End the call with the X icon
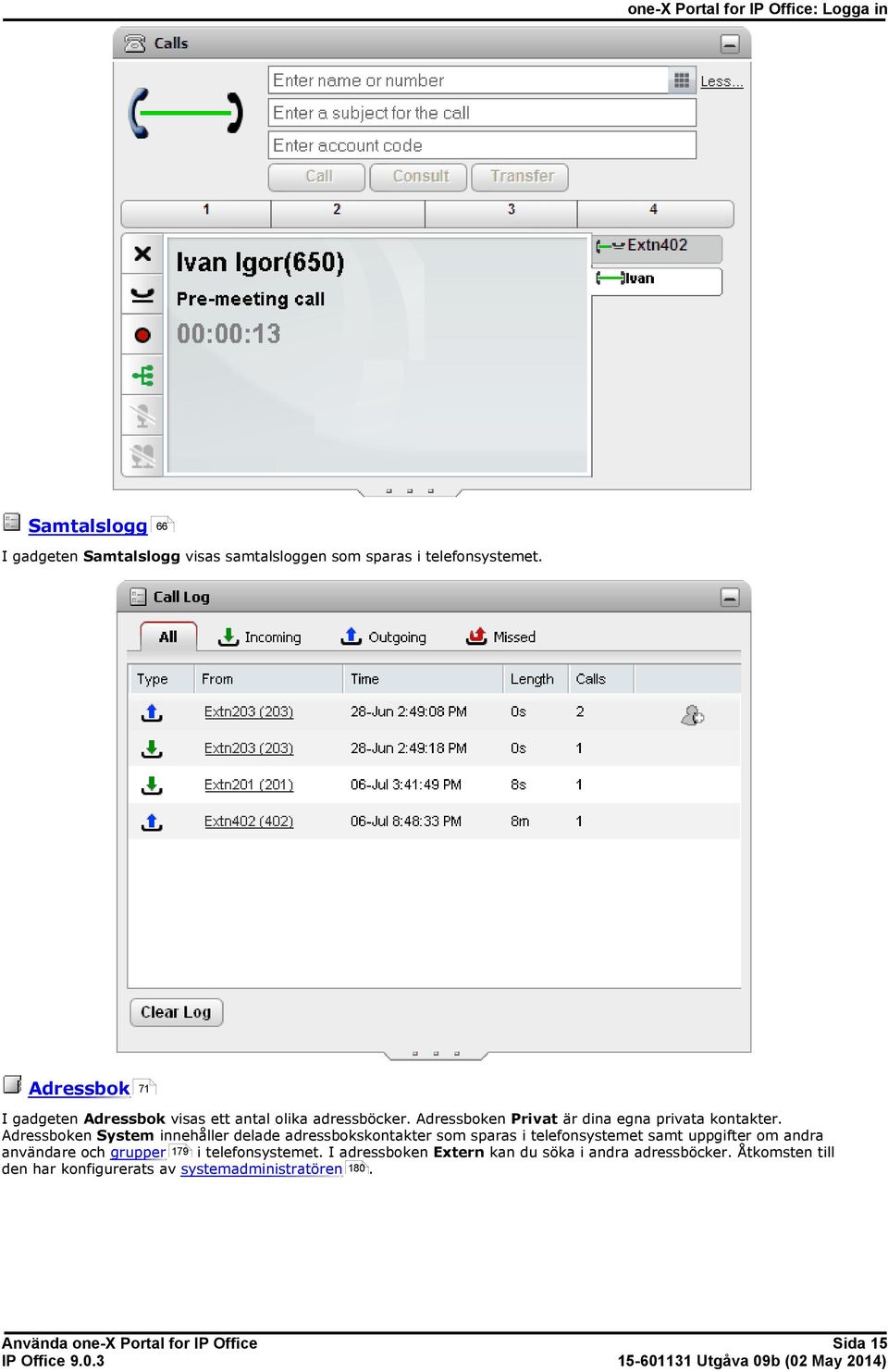Viewport: 888px width, 1372px height. pyautogui.click(x=142, y=253)
